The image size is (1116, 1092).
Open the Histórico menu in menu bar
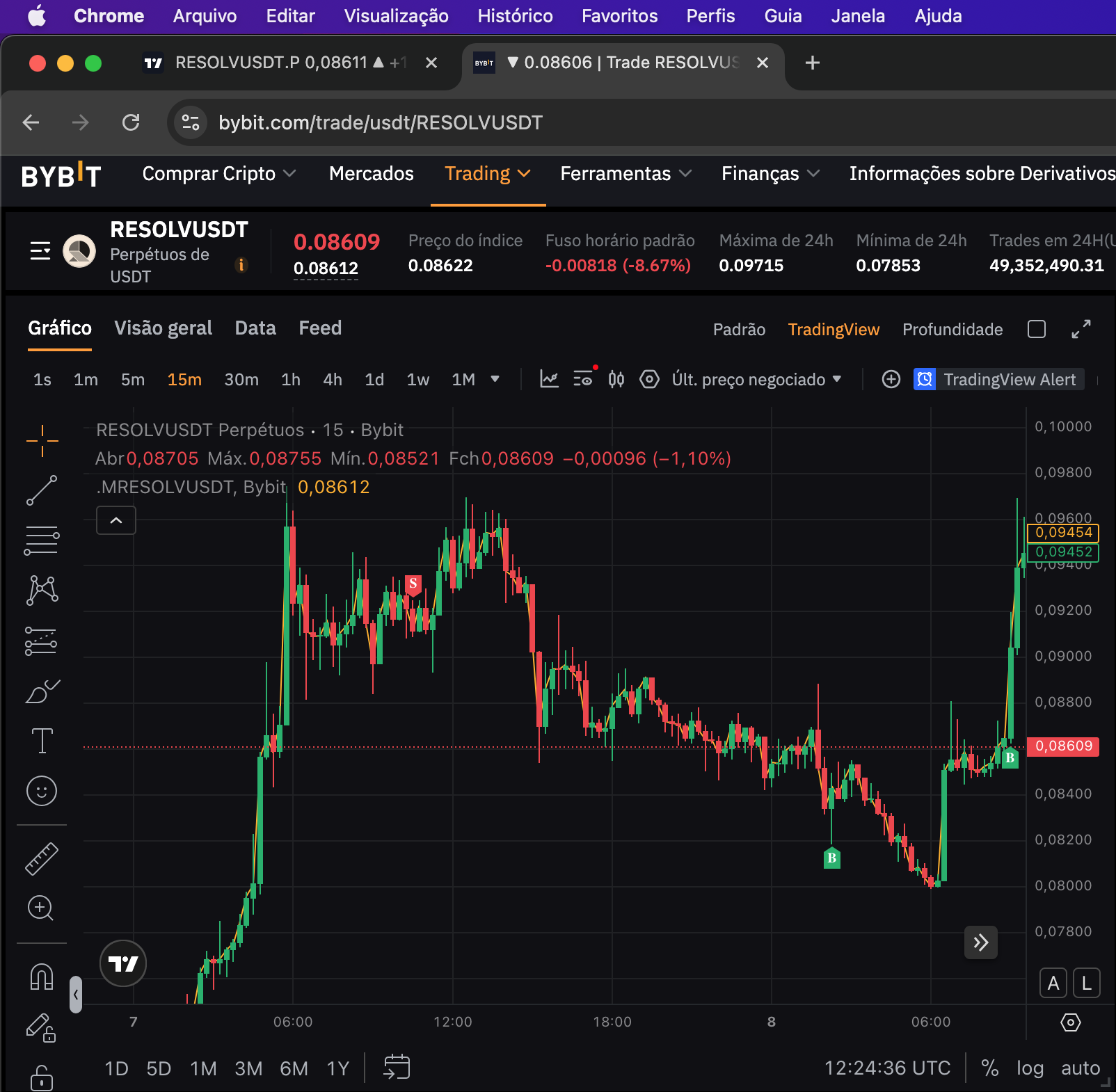click(x=515, y=16)
